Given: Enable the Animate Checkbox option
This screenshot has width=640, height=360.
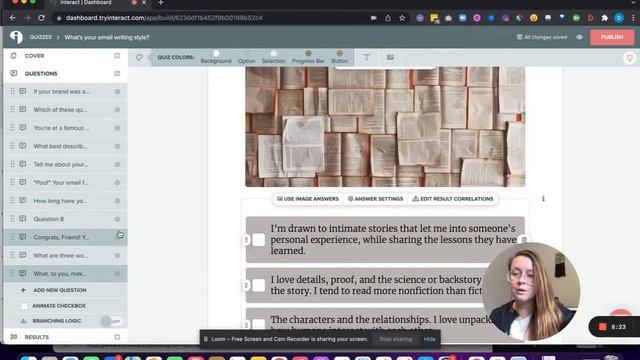Looking at the screenshot, I should 24,306.
